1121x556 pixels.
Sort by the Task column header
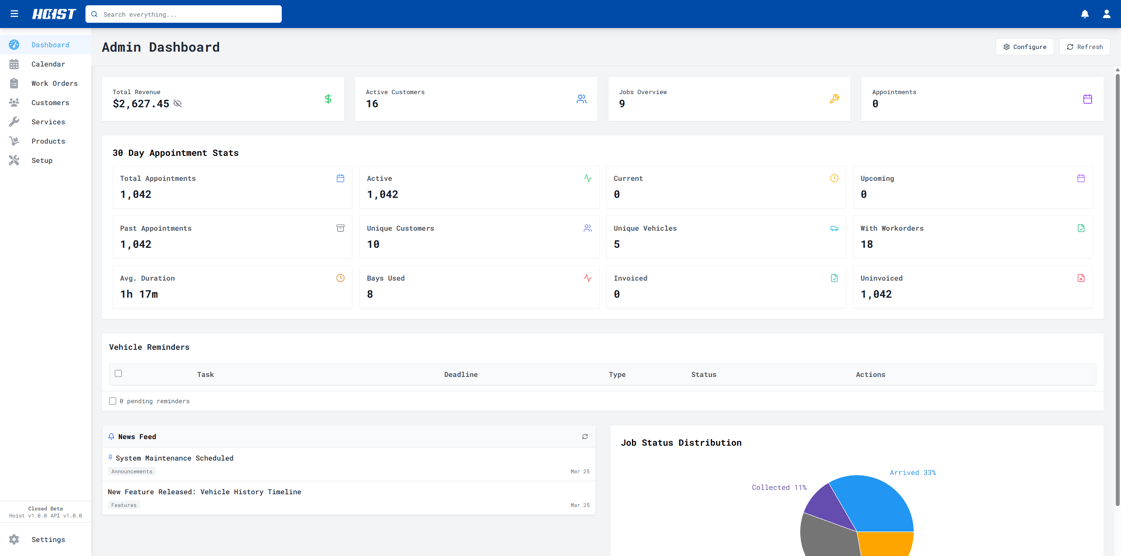(x=206, y=374)
